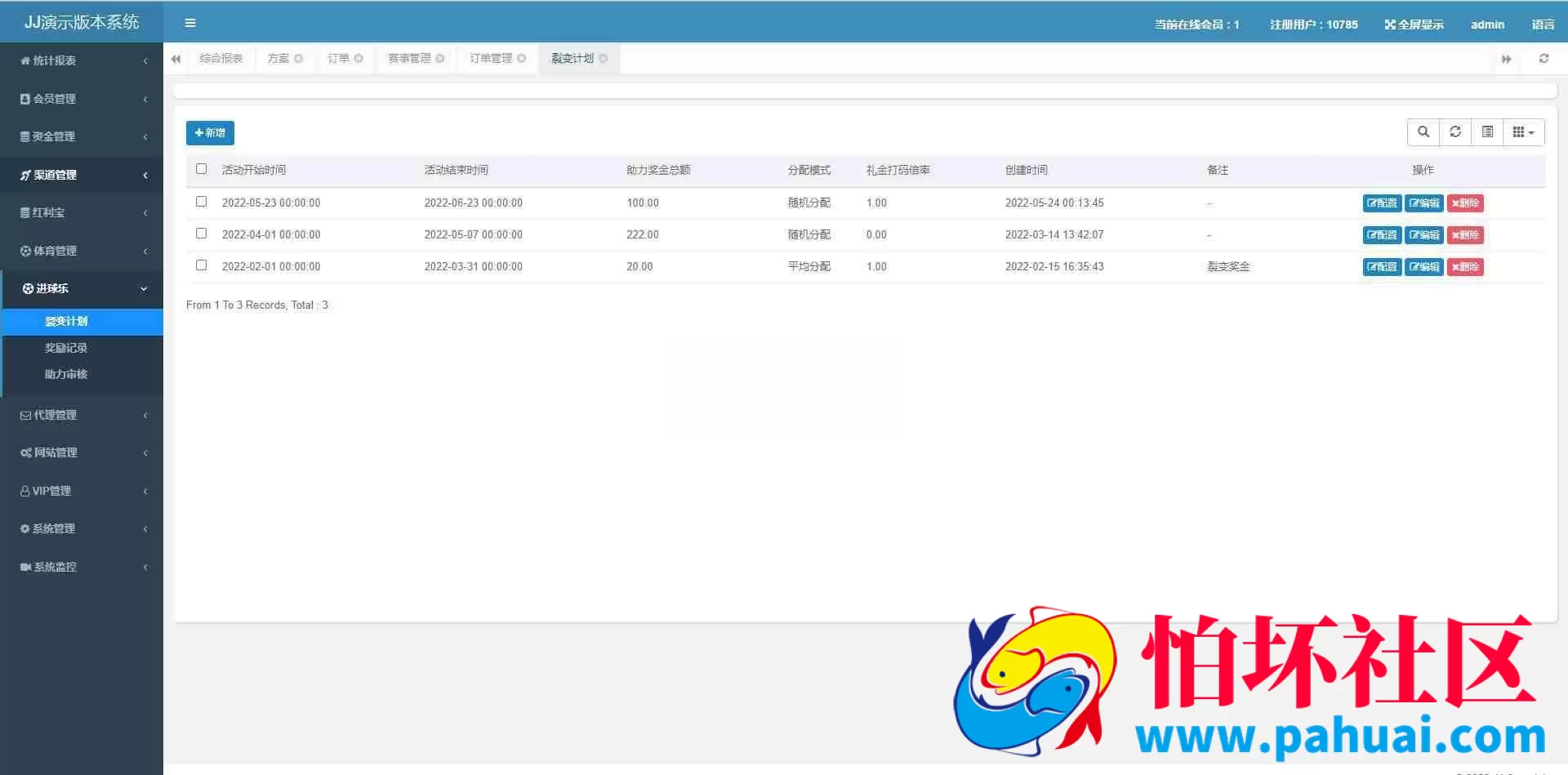This screenshot has width=1568, height=775.
Task: Expand the 会员管理 sidebar menu
Action: [82, 99]
